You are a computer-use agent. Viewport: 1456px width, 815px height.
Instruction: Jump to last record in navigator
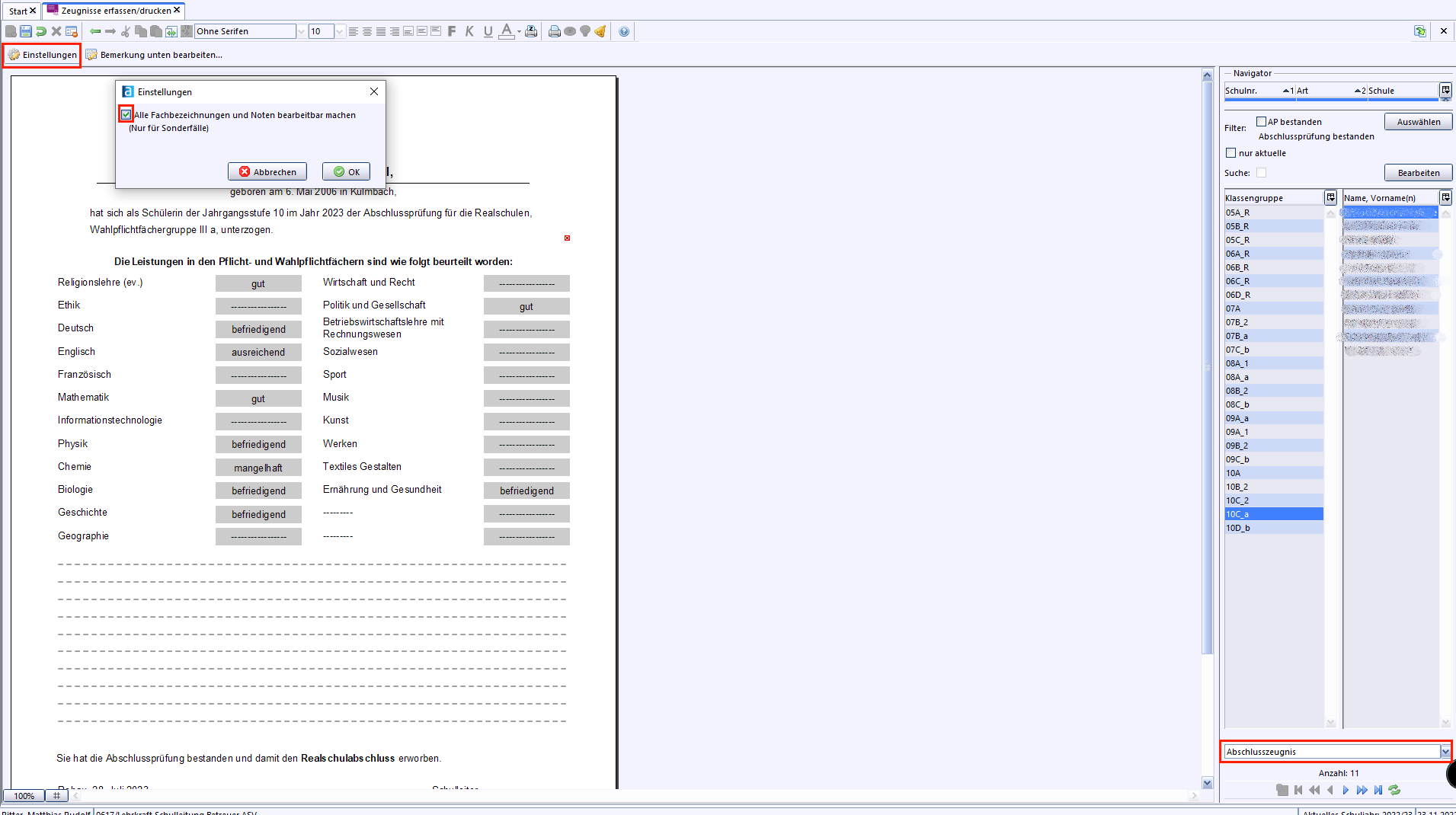[1378, 790]
